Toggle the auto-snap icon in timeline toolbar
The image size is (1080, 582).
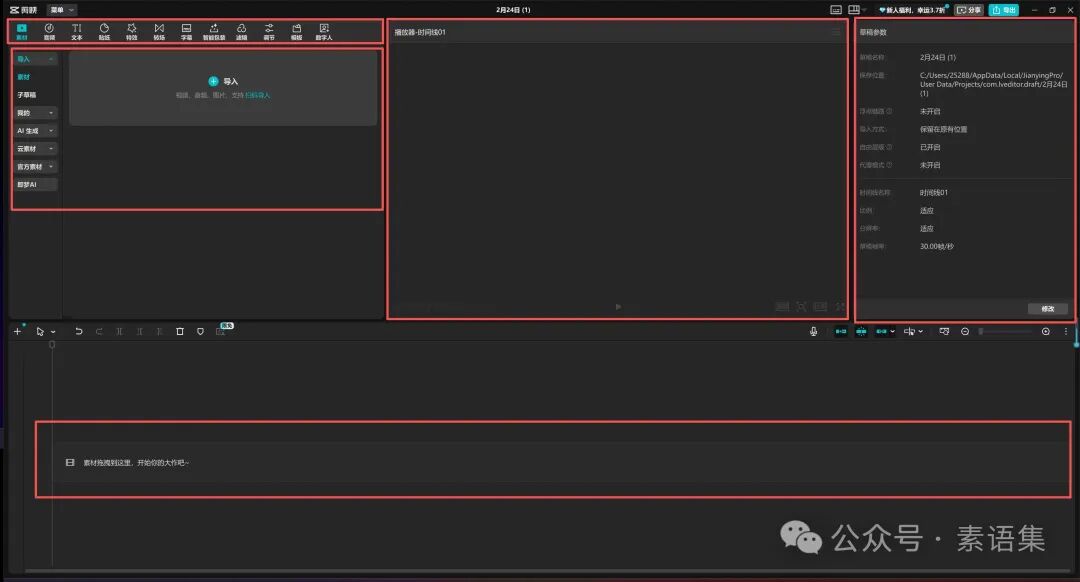pos(861,331)
